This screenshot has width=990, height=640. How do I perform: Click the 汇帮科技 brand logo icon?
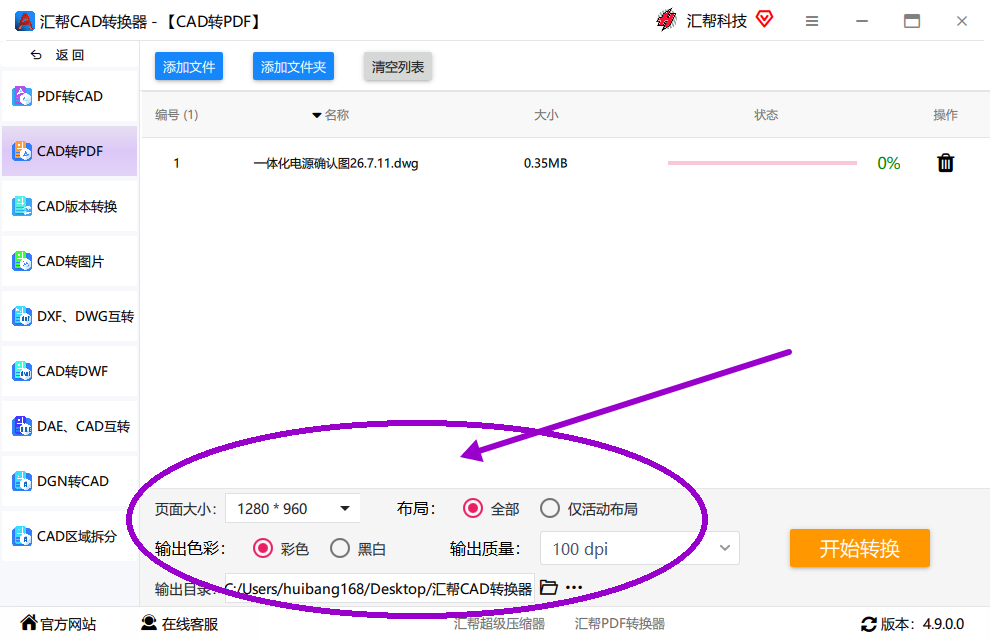tap(666, 20)
